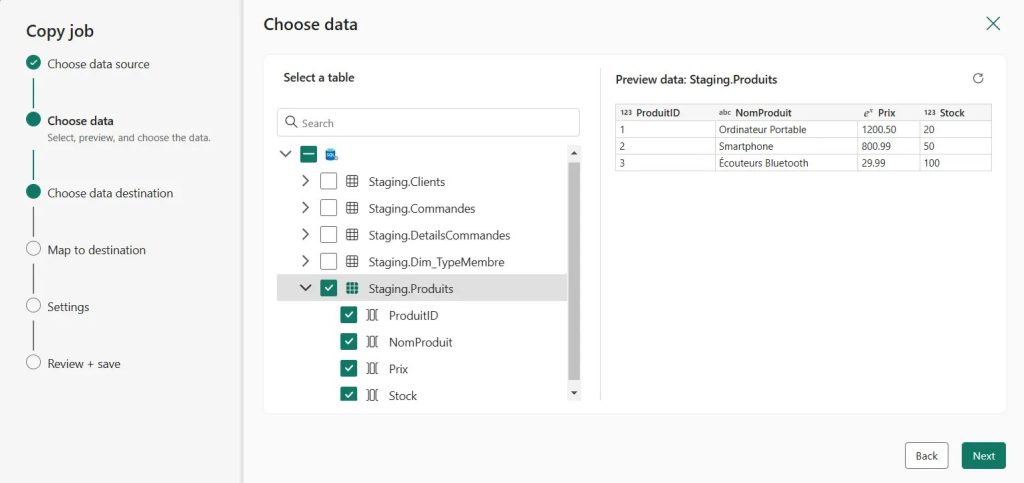Click the 'Preview data: Staging.Produits' heading

pyautogui.click(x=696, y=80)
